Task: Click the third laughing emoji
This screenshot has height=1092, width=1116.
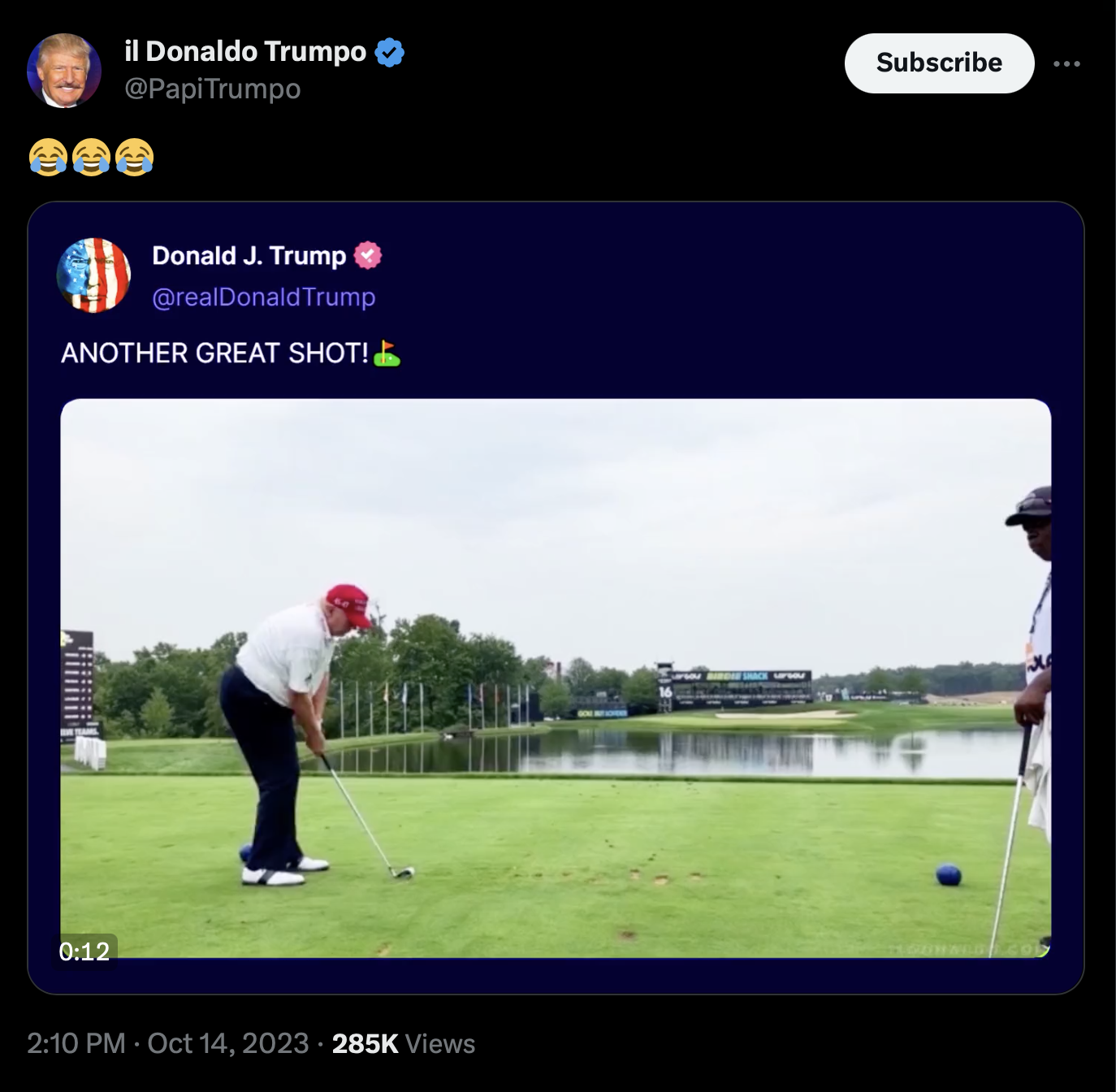Action: 135,157
